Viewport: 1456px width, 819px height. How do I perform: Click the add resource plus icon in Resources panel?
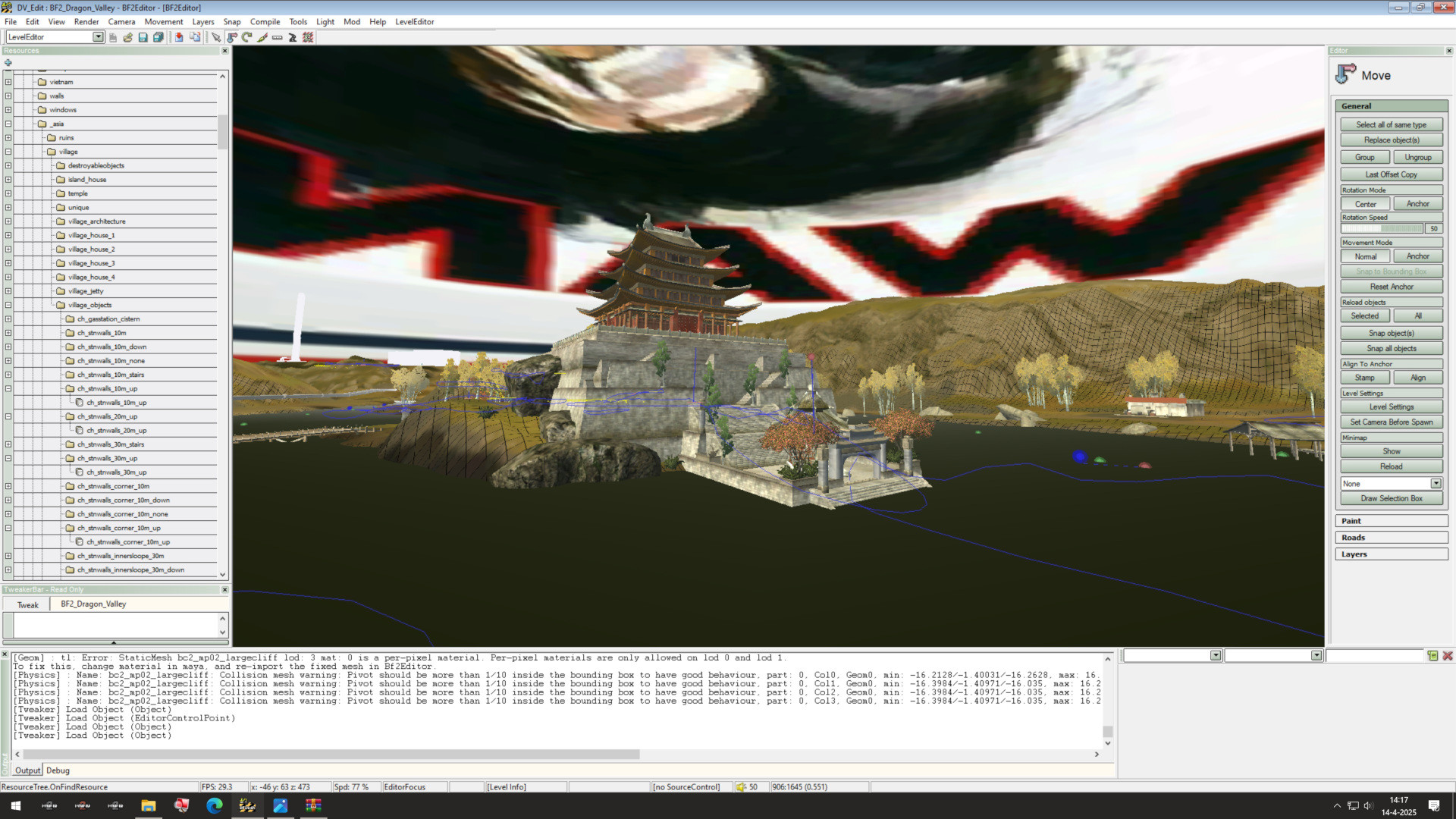point(8,62)
